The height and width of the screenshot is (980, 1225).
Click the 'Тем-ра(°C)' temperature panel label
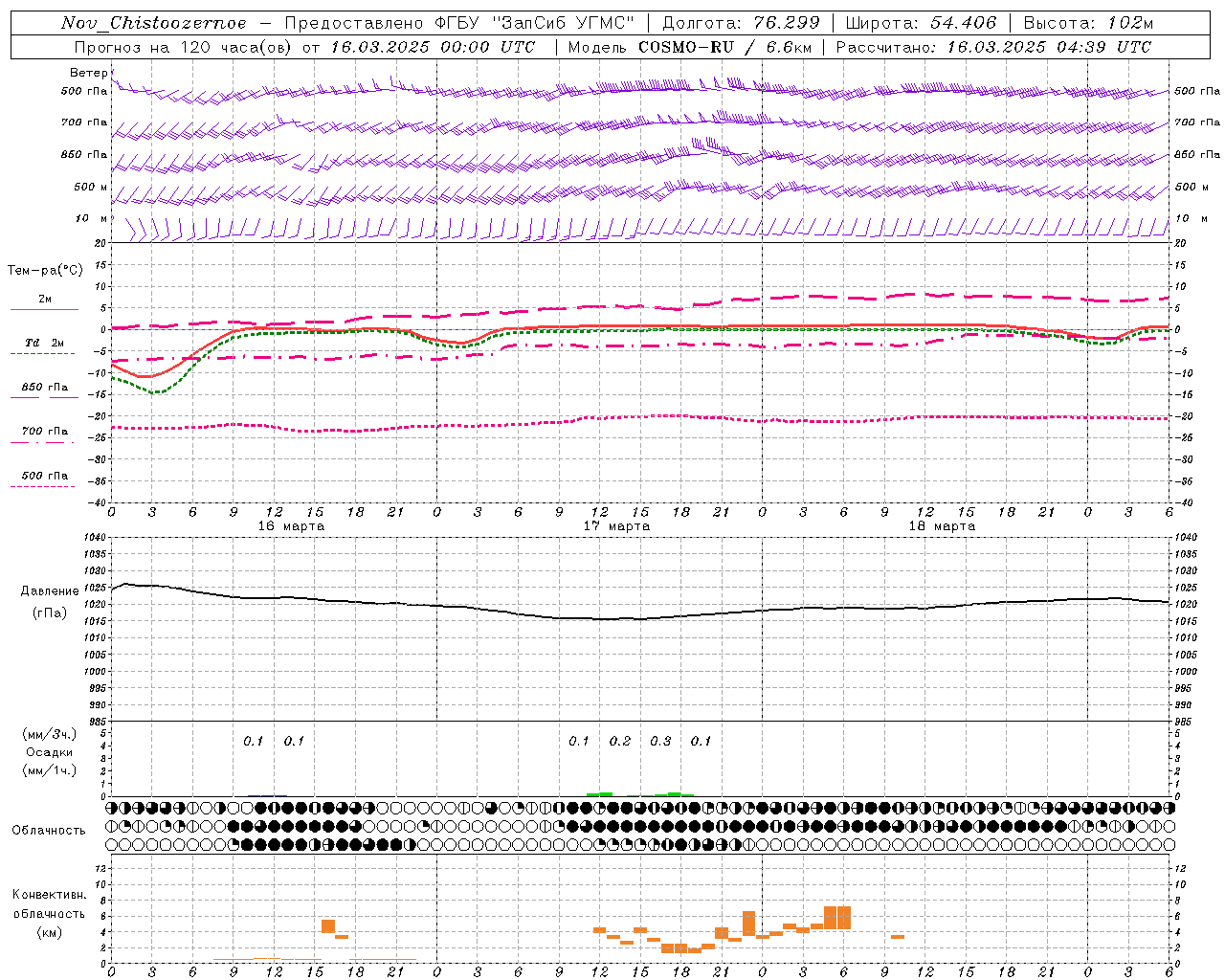tap(45, 271)
